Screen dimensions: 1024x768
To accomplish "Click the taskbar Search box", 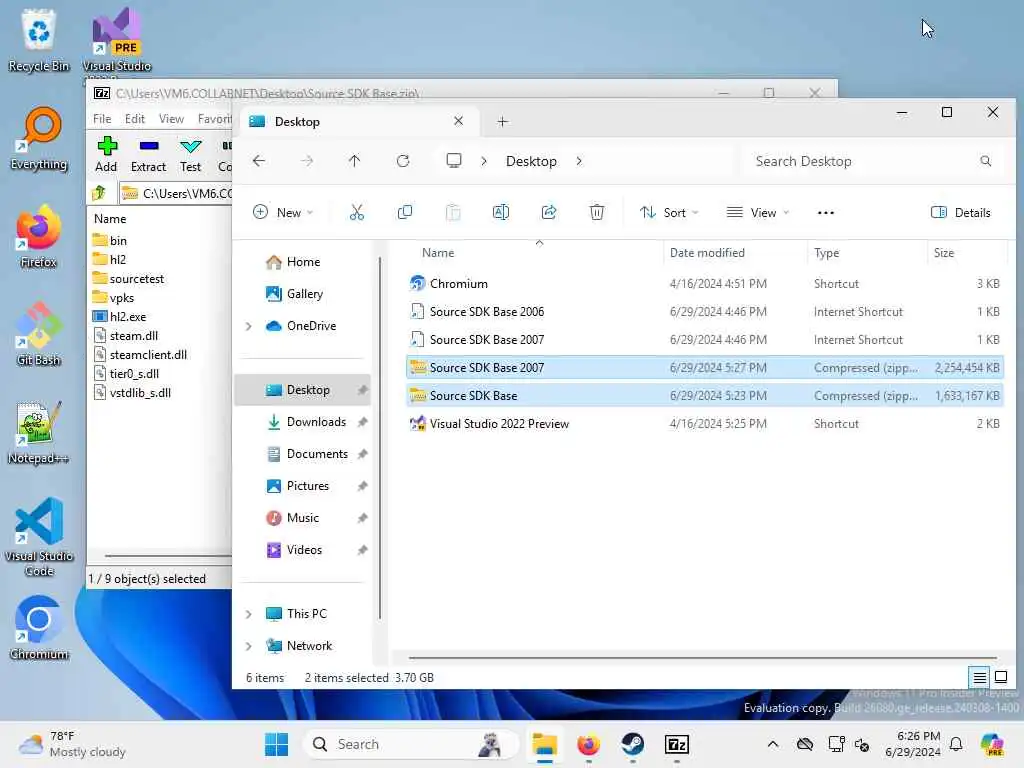I will click(x=411, y=744).
